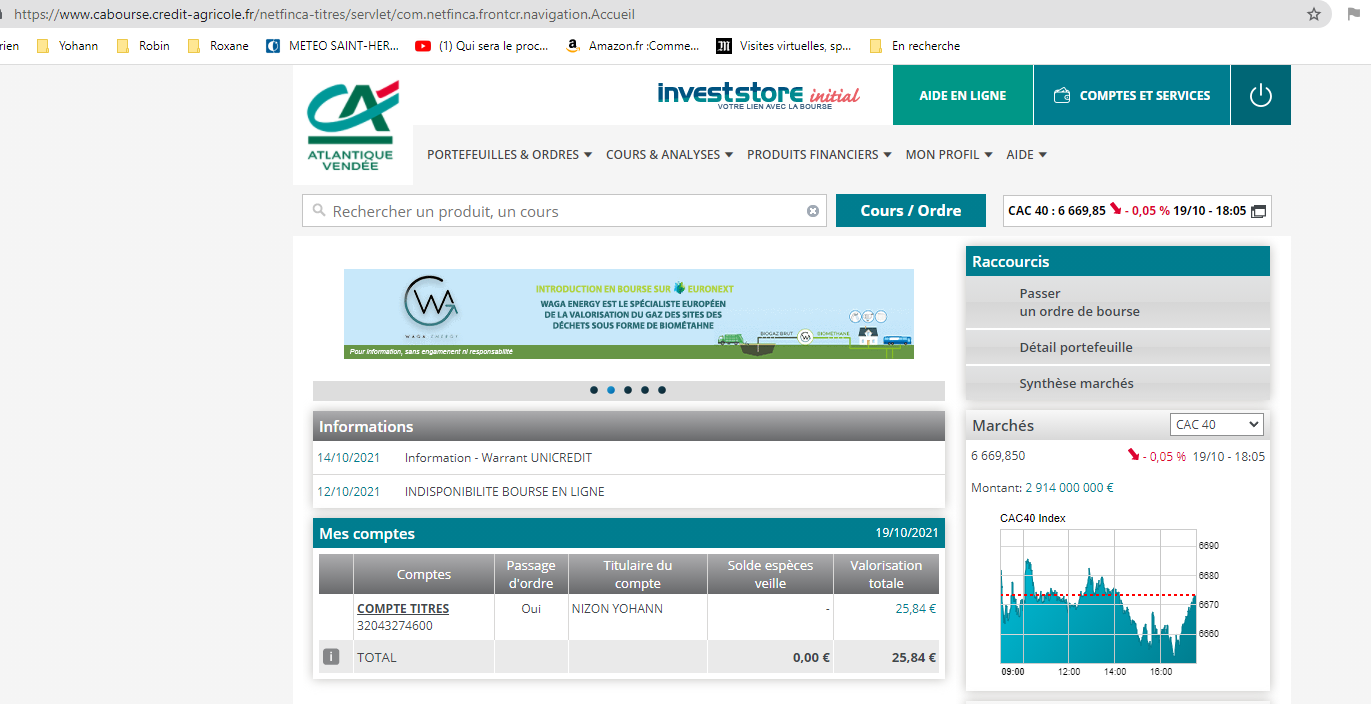Click the Solde espèces veille header

click(770, 574)
